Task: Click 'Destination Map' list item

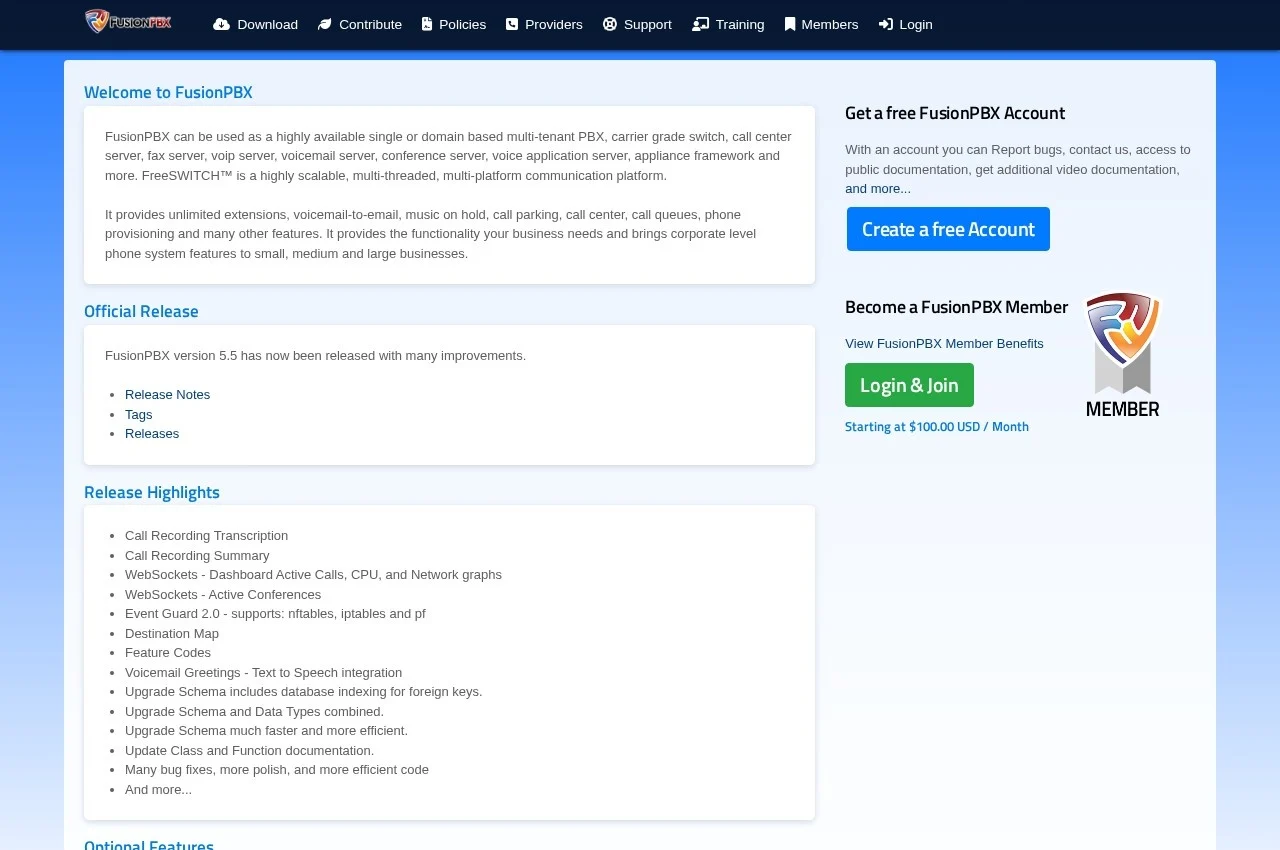Action: tap(172, 634)
